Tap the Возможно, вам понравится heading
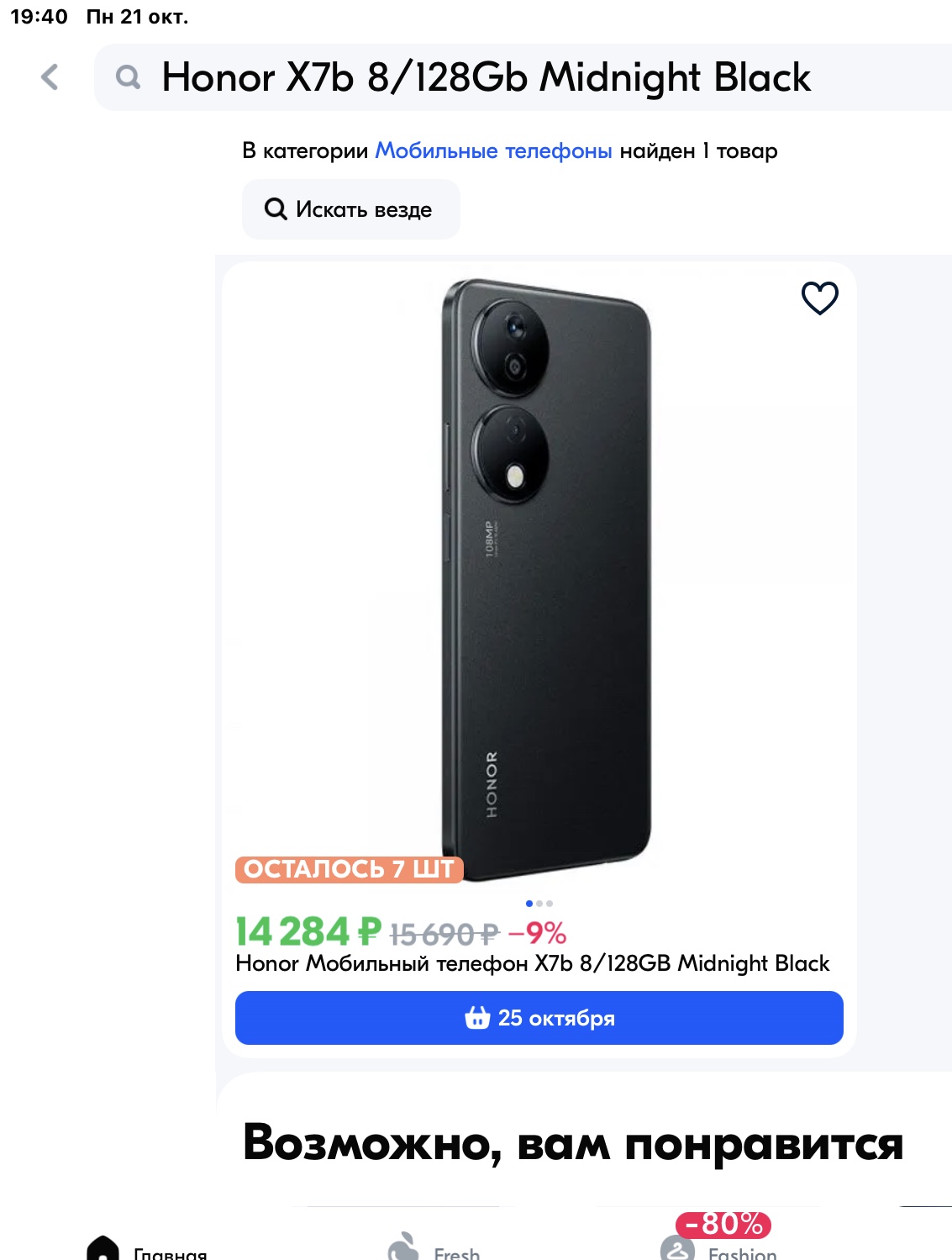This screenshot has height=1260, width=952. tap(572, 1143)
